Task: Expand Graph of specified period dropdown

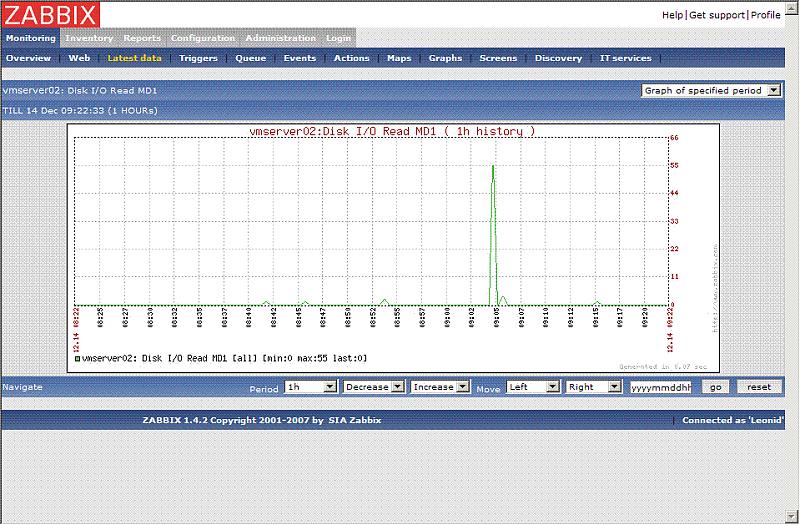Action: click(x=711, y=90)
